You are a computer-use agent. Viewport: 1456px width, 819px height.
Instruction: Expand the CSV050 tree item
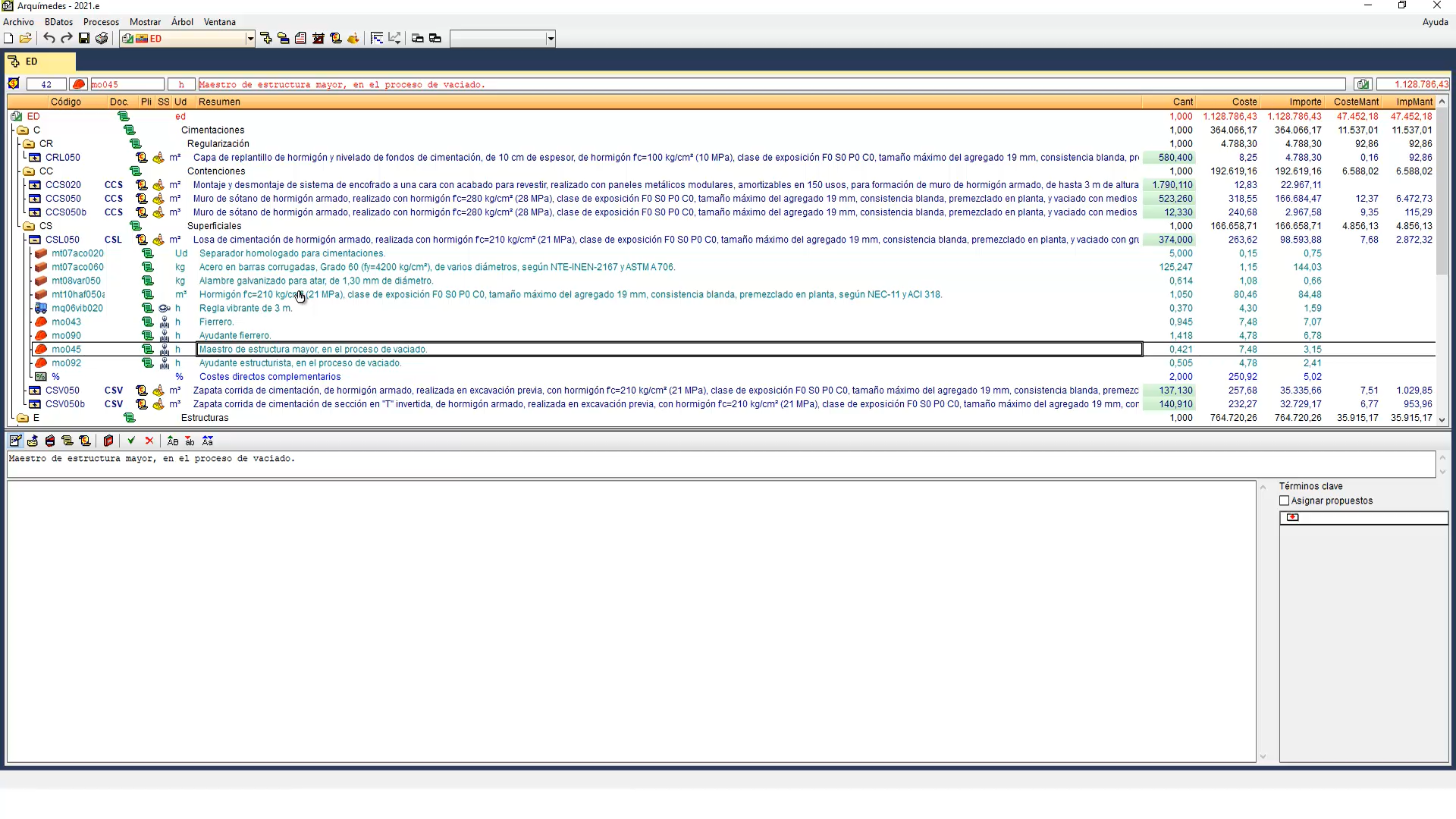click(x=35, y=391)
